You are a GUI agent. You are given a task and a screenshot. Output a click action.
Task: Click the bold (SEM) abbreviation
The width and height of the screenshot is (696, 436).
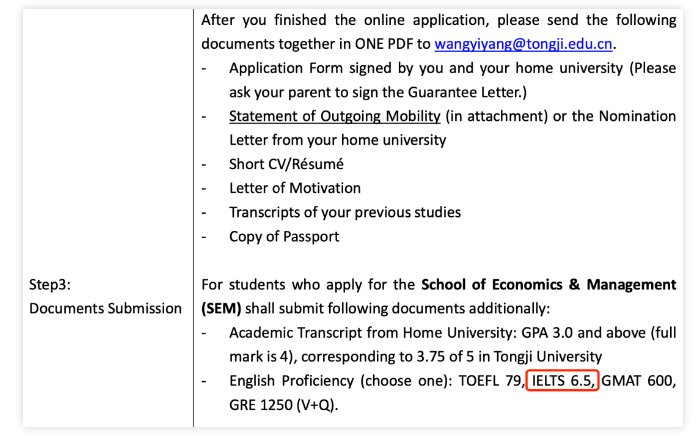tap(221, 308)
